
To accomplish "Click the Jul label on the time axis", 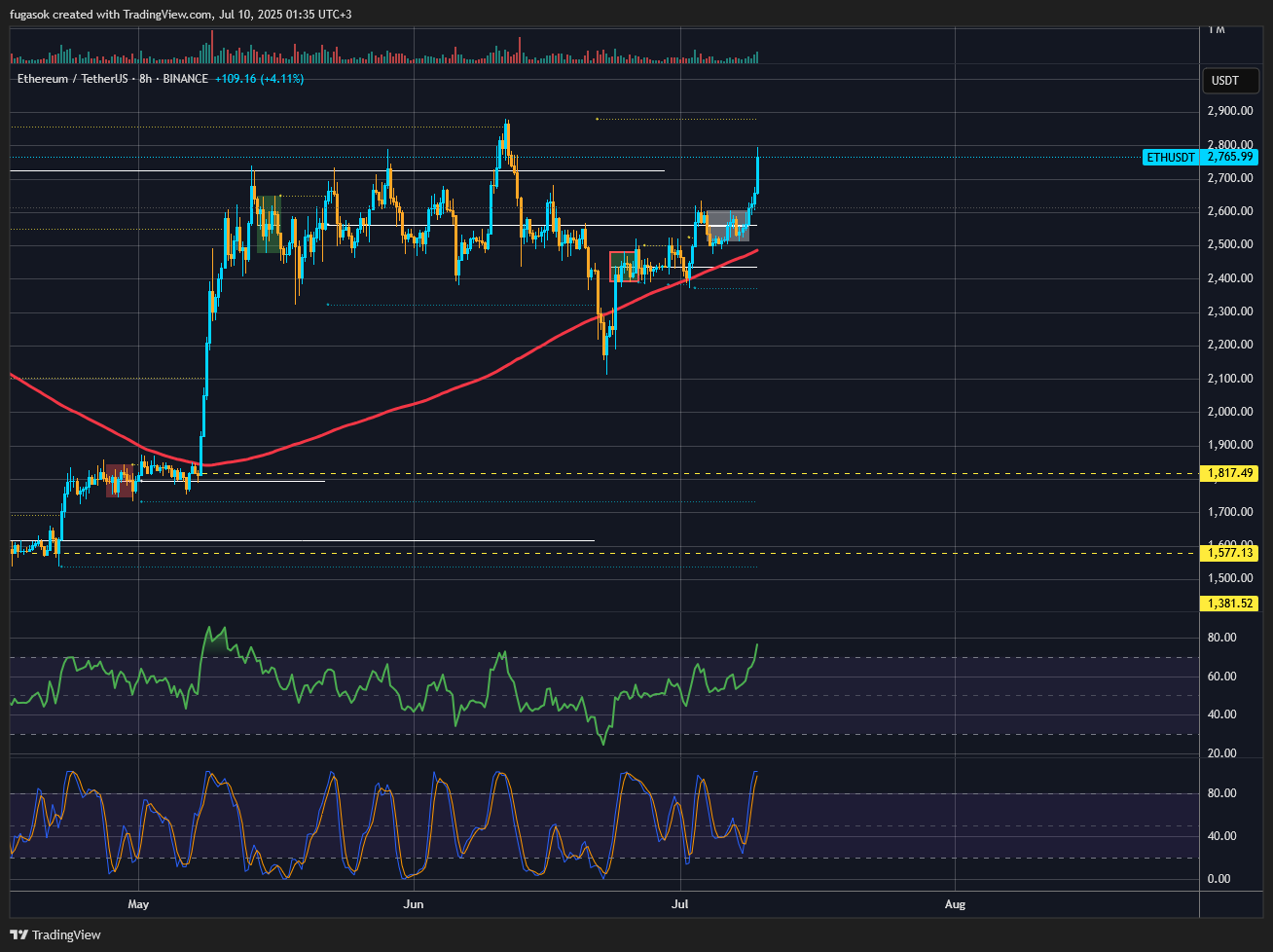I will click(680, 904).
